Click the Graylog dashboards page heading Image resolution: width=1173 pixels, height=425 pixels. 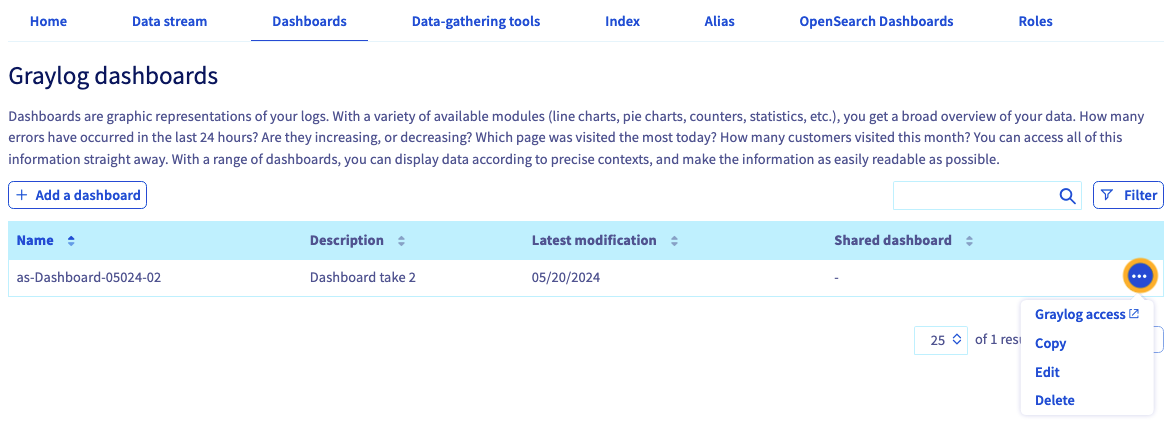coord(113,76)
